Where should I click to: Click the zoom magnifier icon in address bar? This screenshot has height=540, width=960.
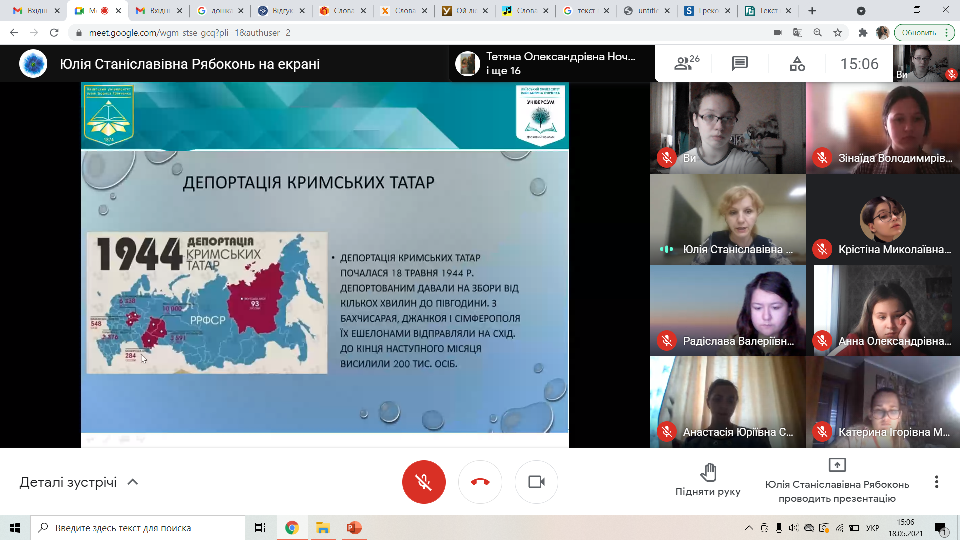tap(817, 32)
